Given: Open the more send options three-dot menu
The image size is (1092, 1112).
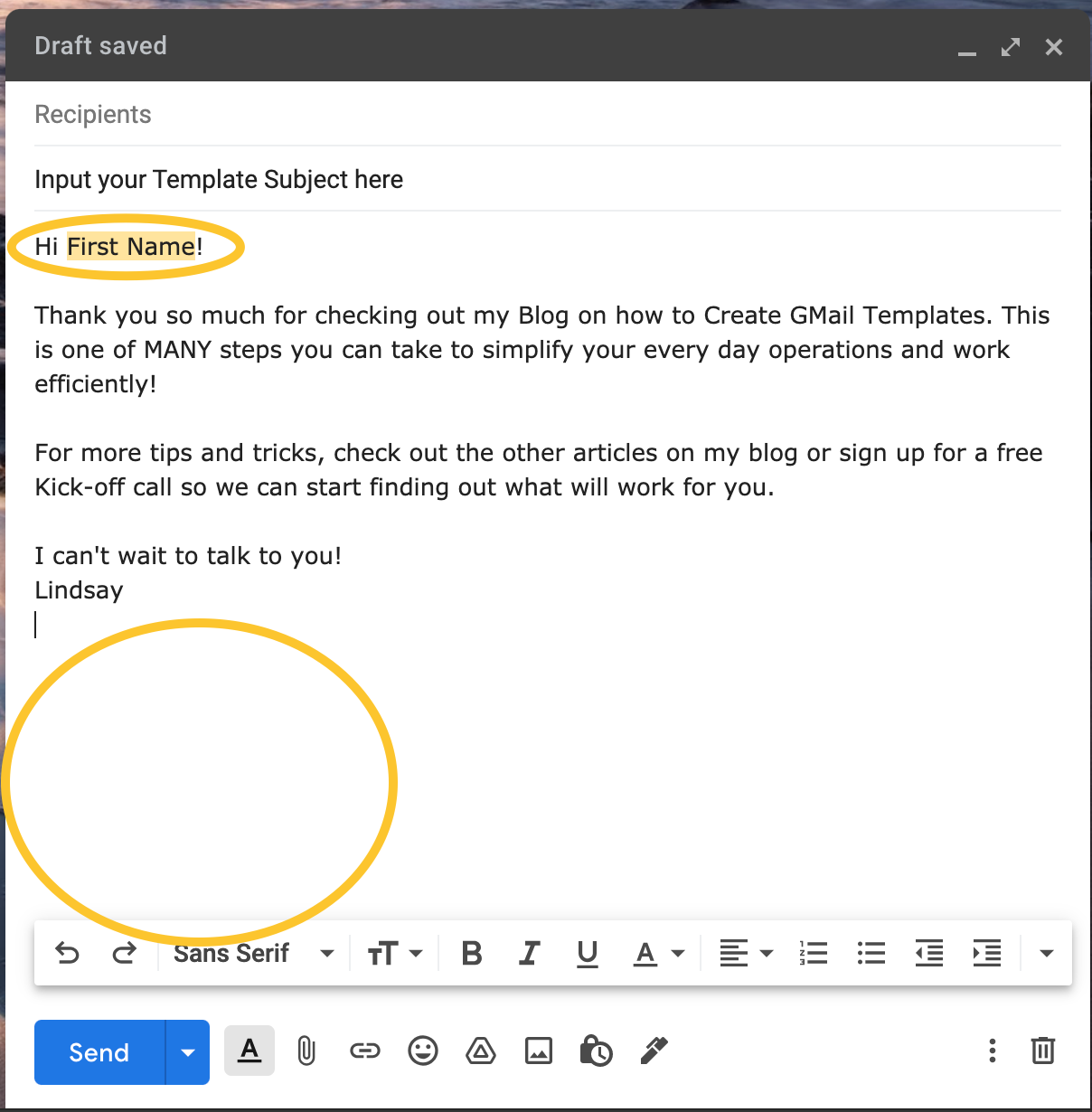Looking at the screenshot, I should pyautogui.click(x=992, y=1051).
